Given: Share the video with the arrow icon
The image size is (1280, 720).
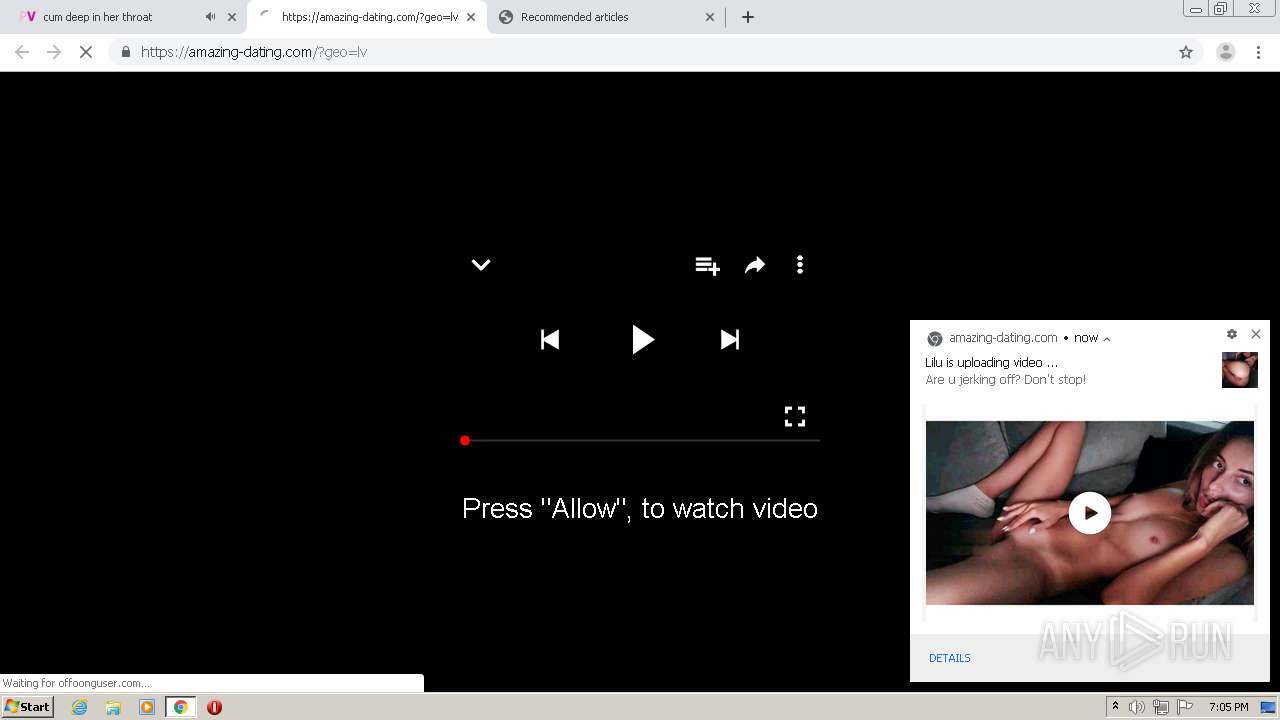Looking at the screenshot, I should pyautogui.click(x=755, y=265).
